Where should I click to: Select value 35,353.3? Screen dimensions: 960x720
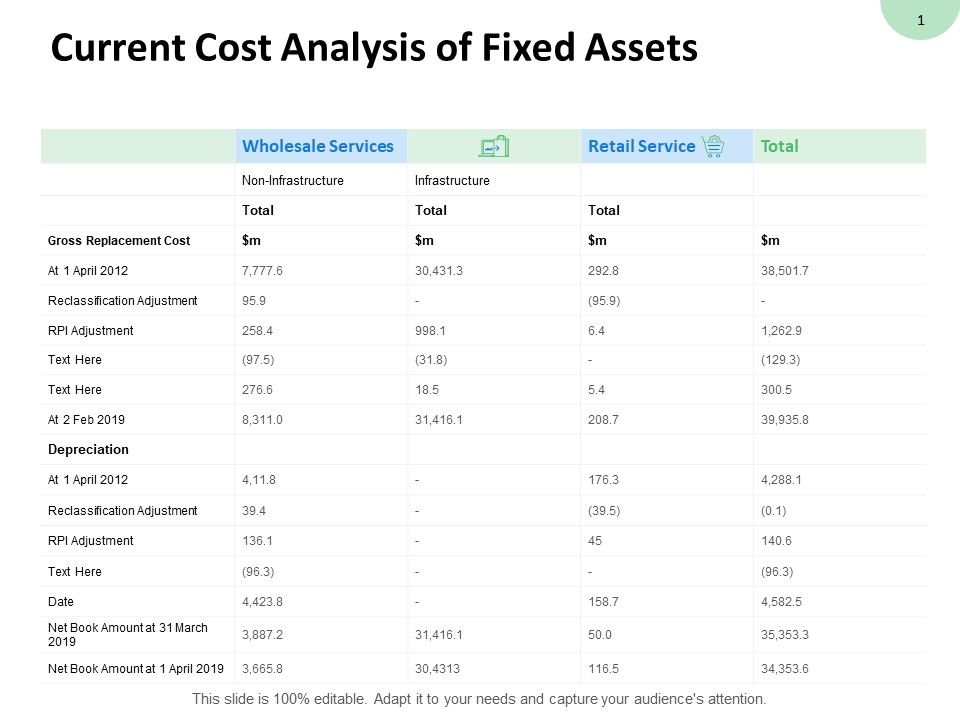coord(784,635)
